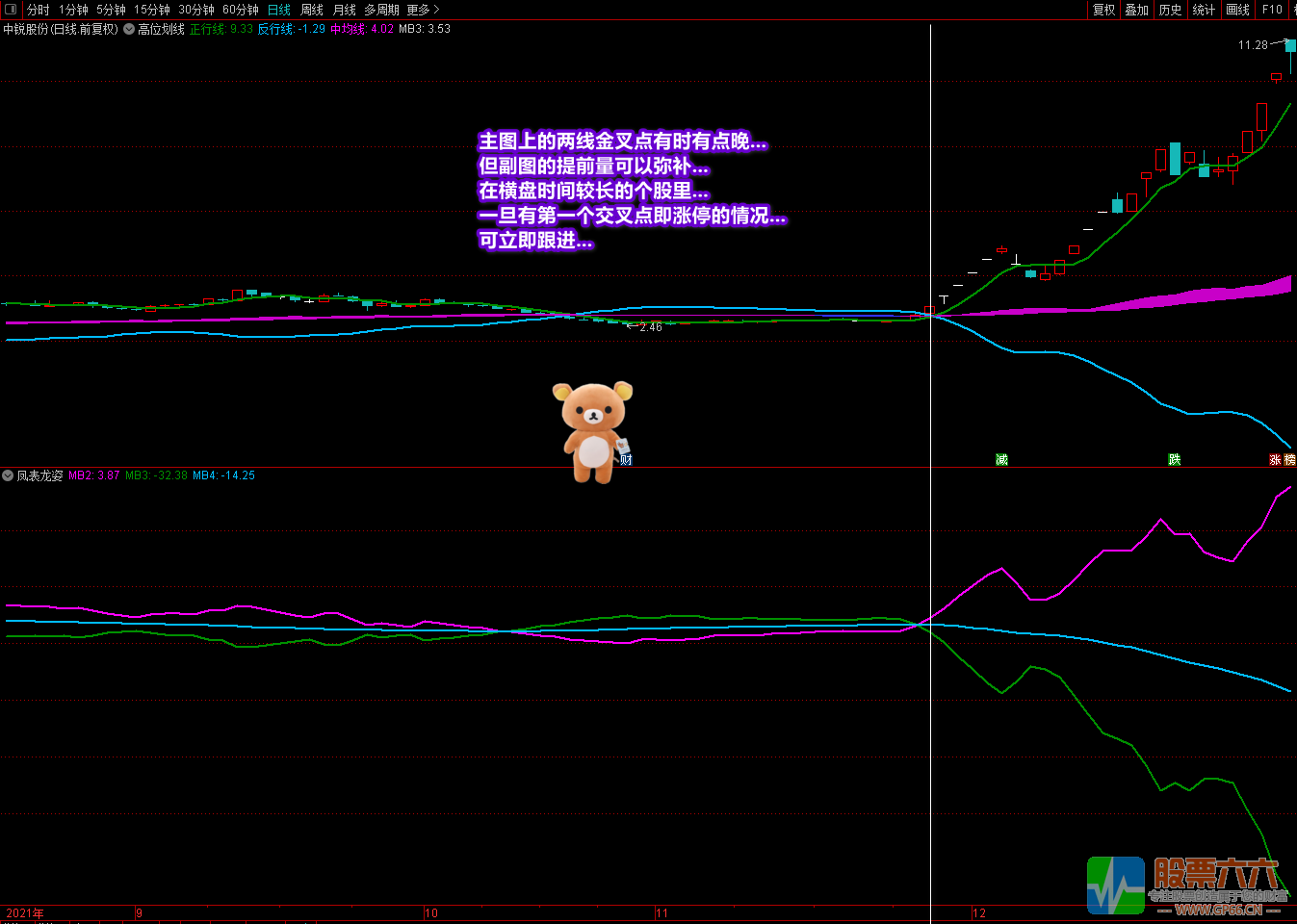
Task: Click the 12 month marker on timeline
Action: (x=979, y=913)
